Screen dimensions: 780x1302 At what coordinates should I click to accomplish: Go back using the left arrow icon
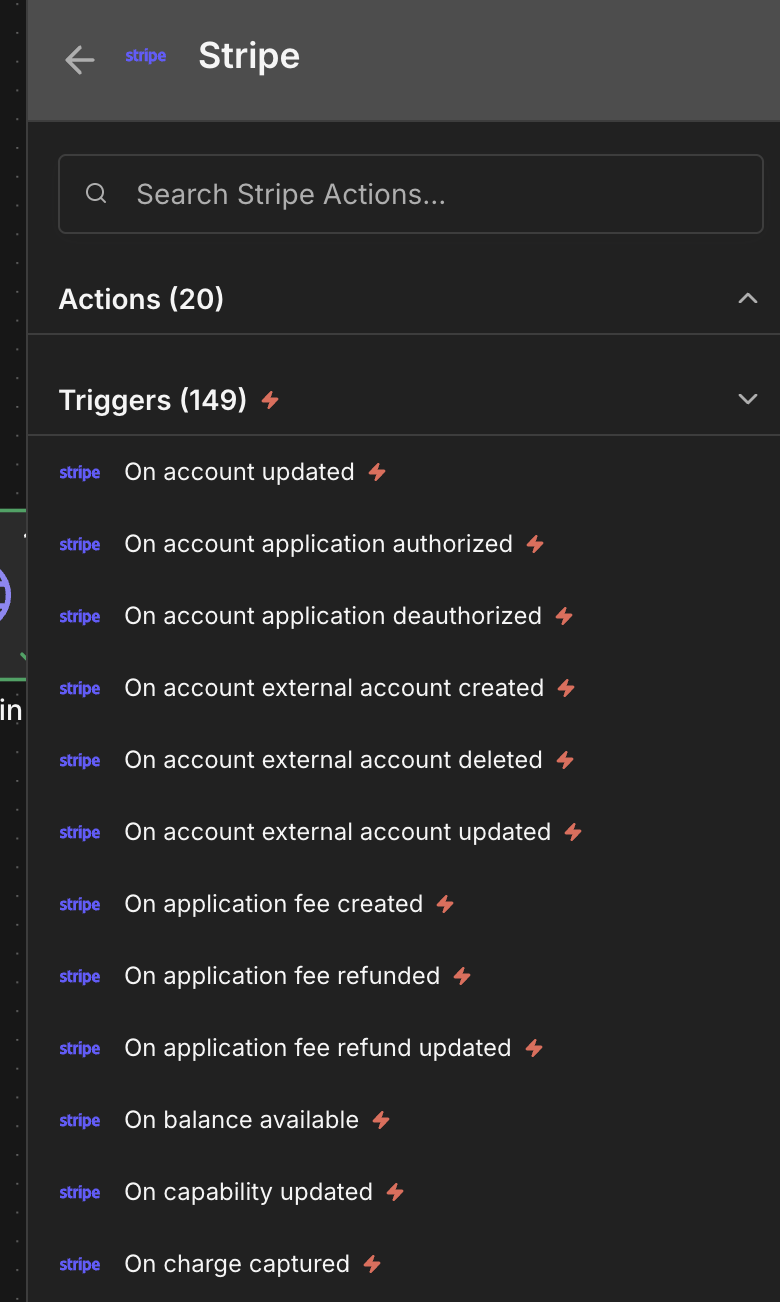point(80,60)
